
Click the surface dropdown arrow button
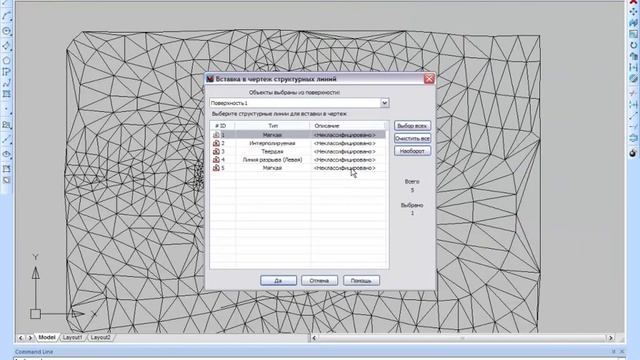coord(384,103)
